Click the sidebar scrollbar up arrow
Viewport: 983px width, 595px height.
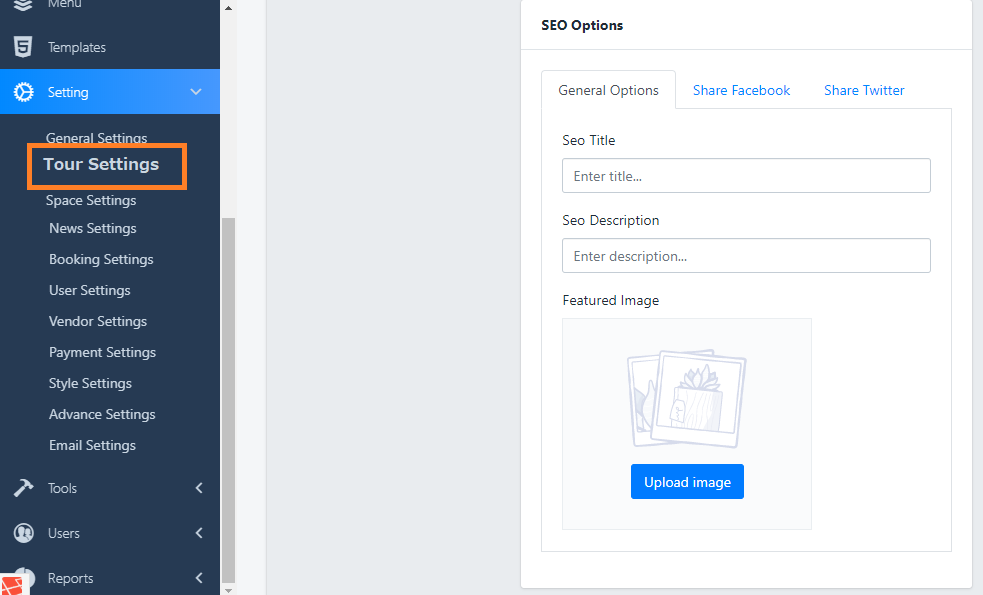pyautogui.click(x=228, y=8)
